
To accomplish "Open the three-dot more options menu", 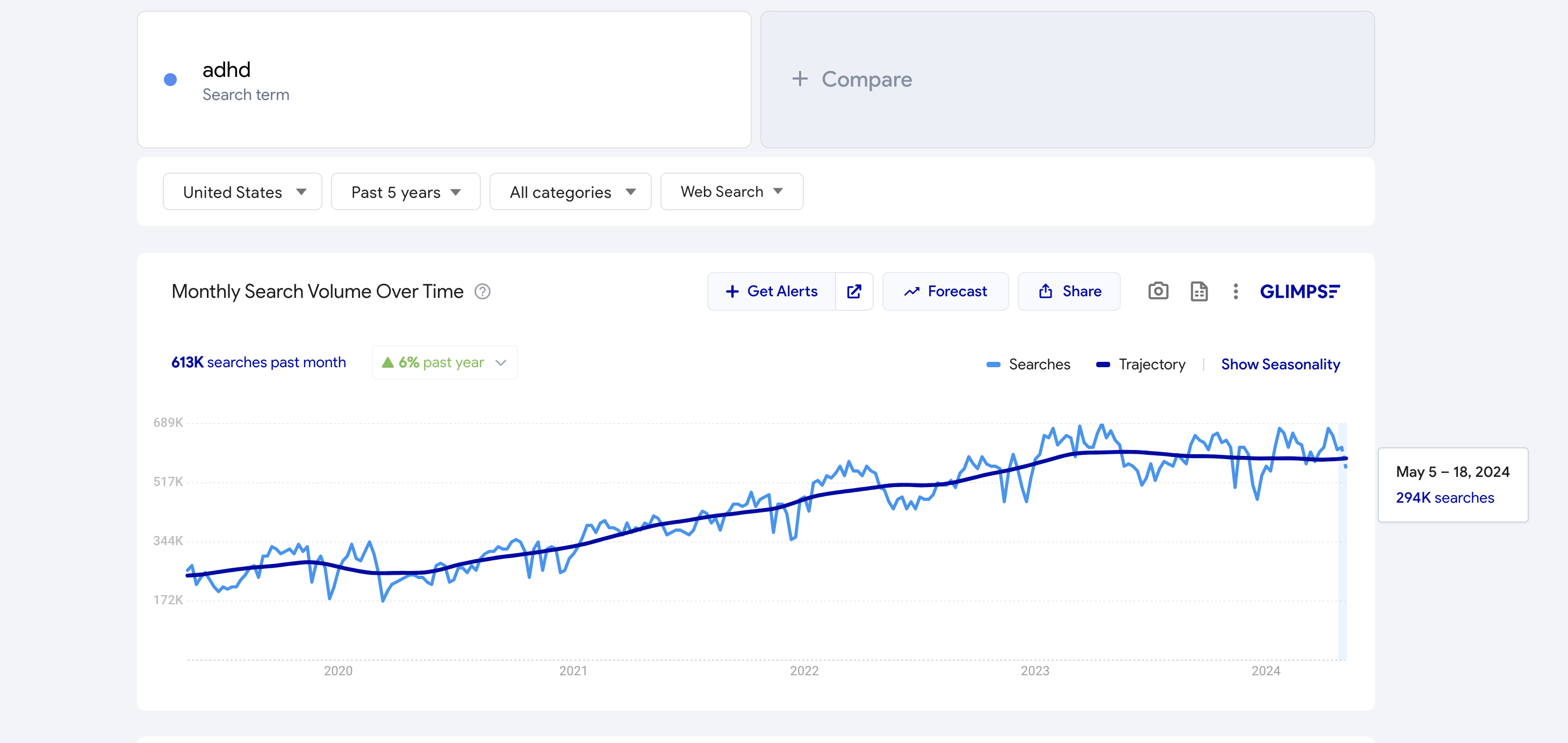I will (x=1235, y=291).
